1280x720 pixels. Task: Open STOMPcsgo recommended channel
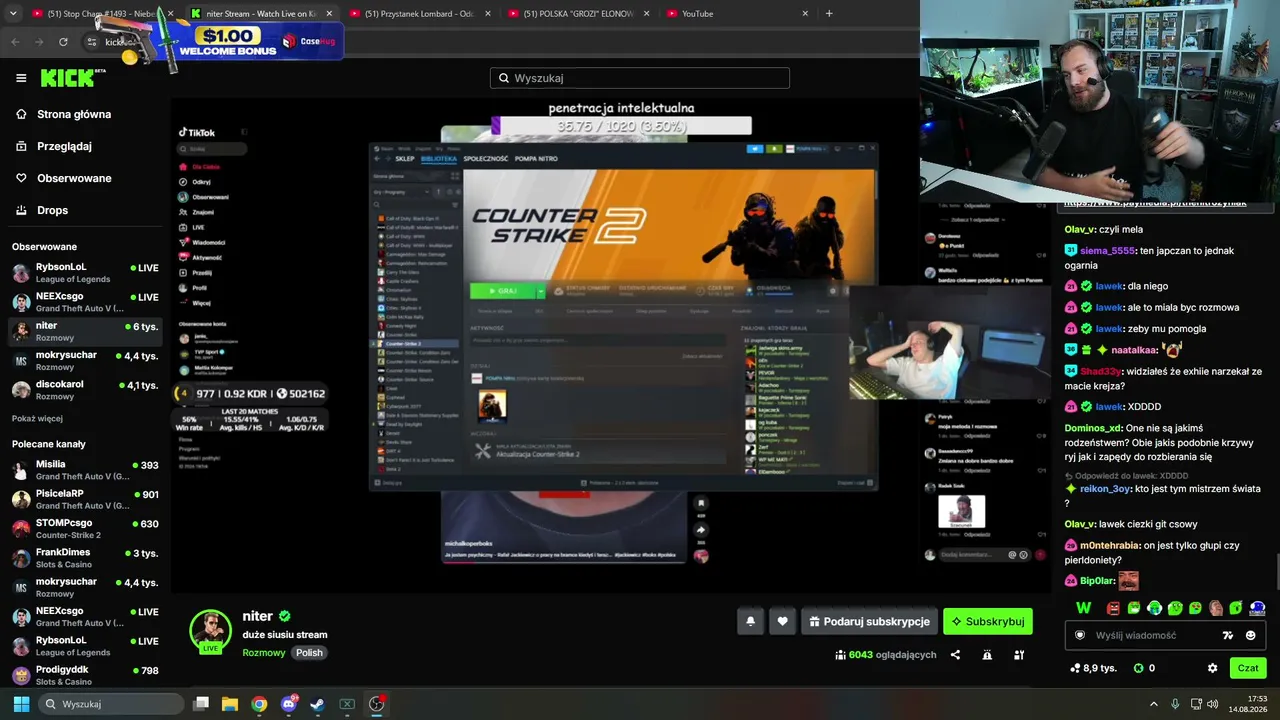coord(85,528)
